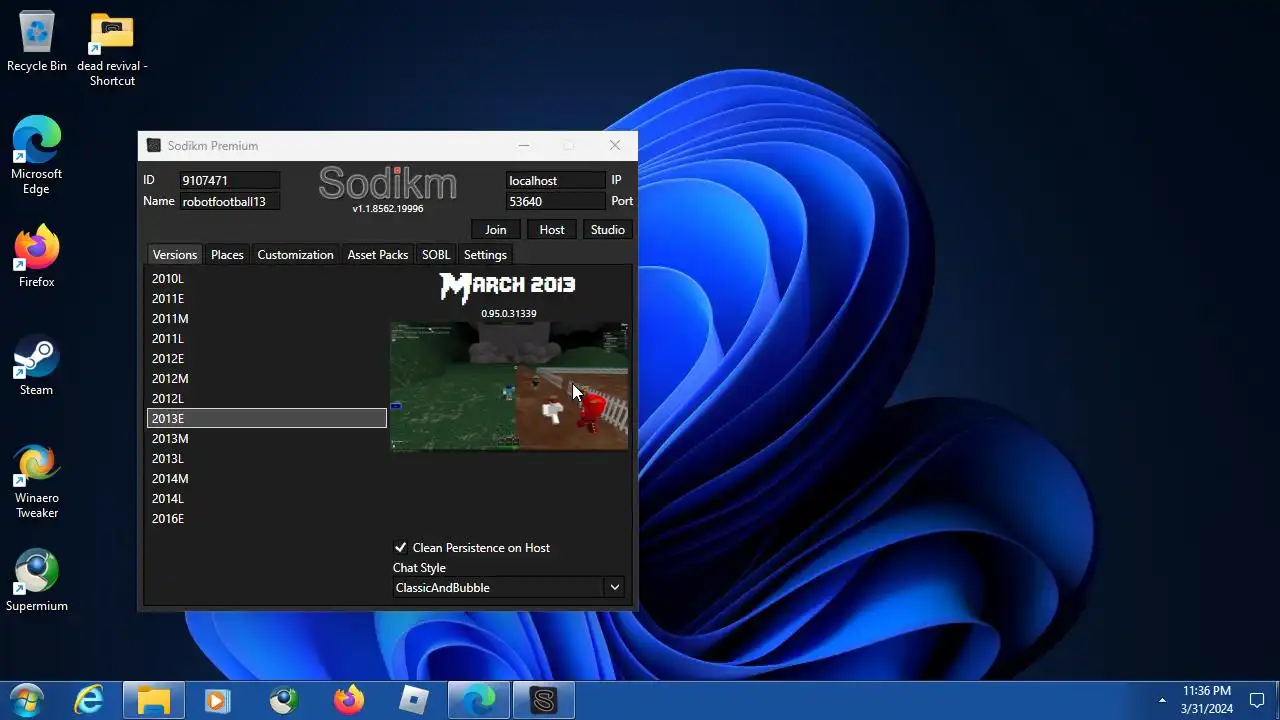1280x720 pixels.
Task: Switch to Microsoft Edge in the taskbar
Action: coord(479,700)
